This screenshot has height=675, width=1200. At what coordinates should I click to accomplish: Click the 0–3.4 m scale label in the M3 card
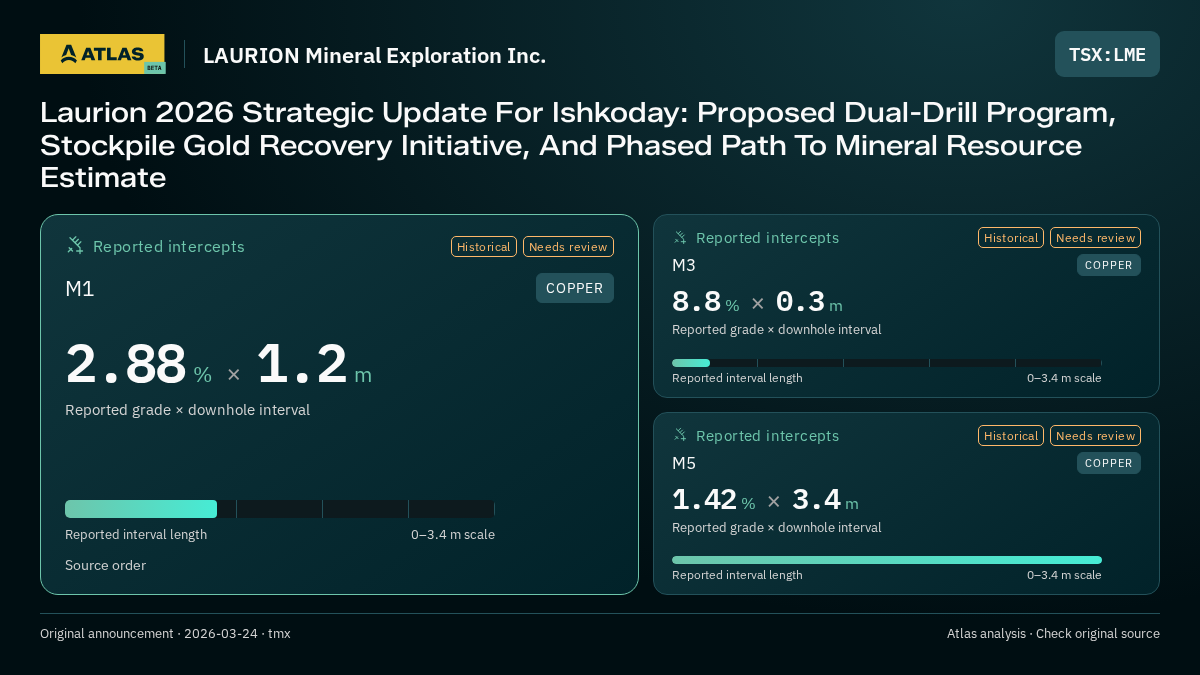pyautogui.click(x=1064, y=378)
